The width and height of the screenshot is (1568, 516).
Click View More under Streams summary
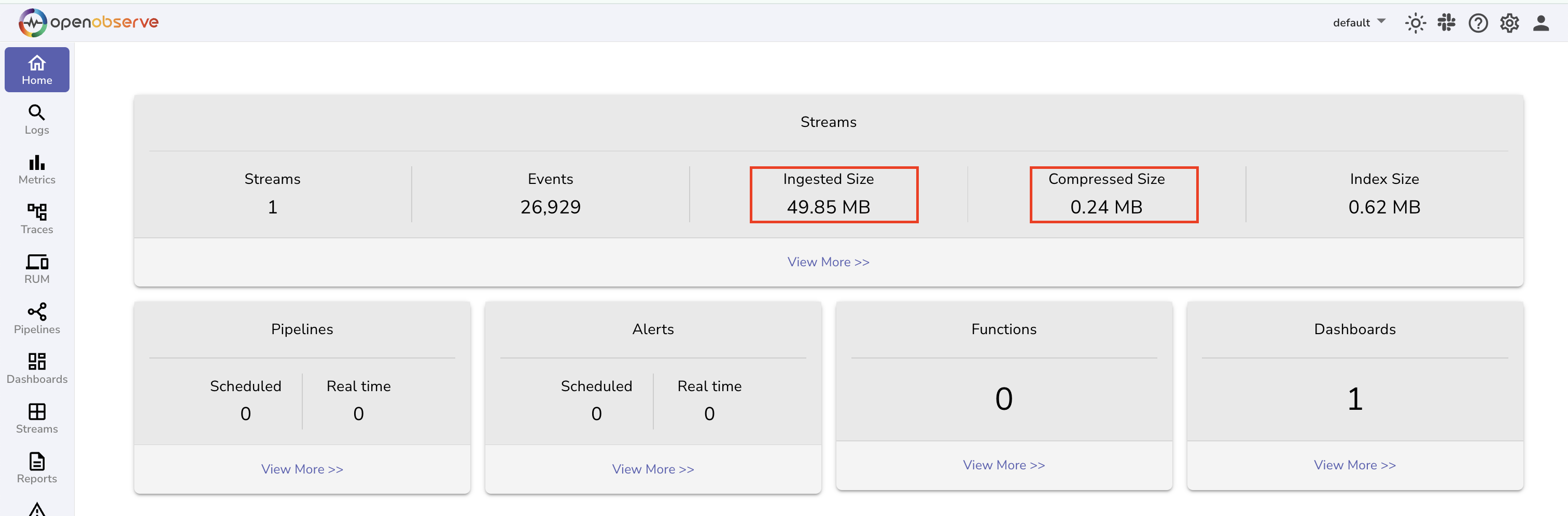click(x=828, y=262)
